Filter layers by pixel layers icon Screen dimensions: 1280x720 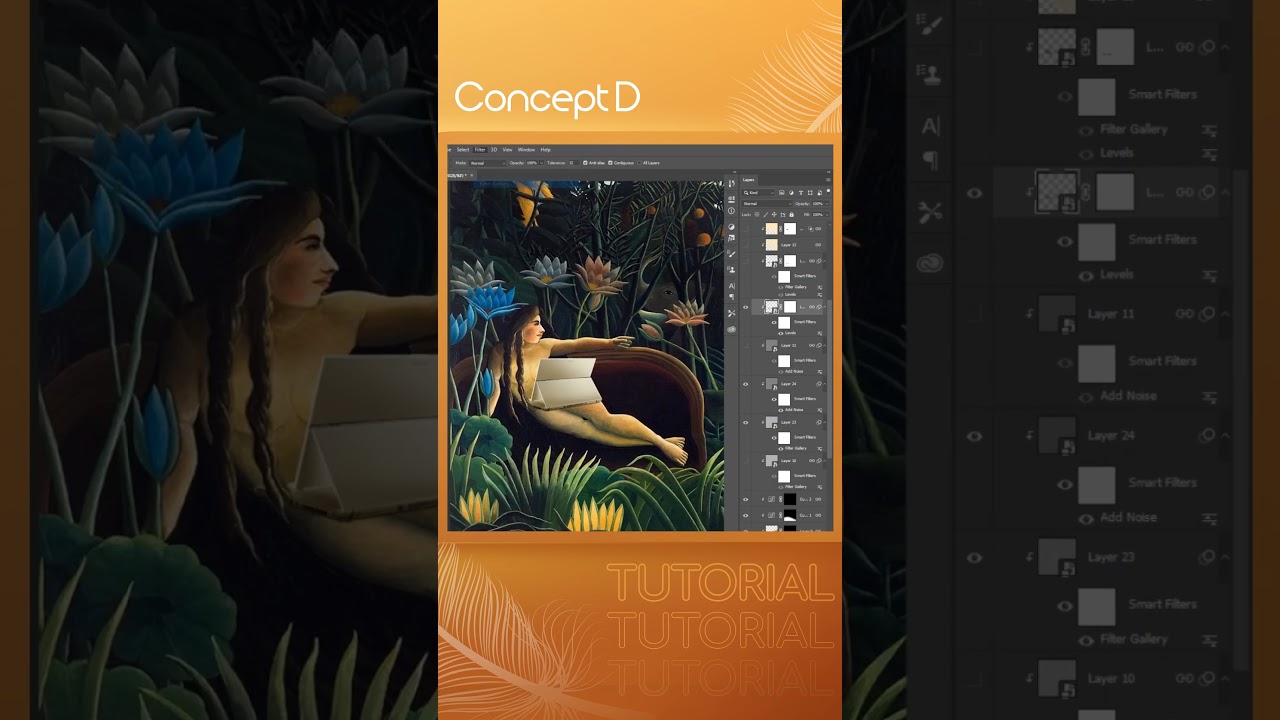pos(782,193)
